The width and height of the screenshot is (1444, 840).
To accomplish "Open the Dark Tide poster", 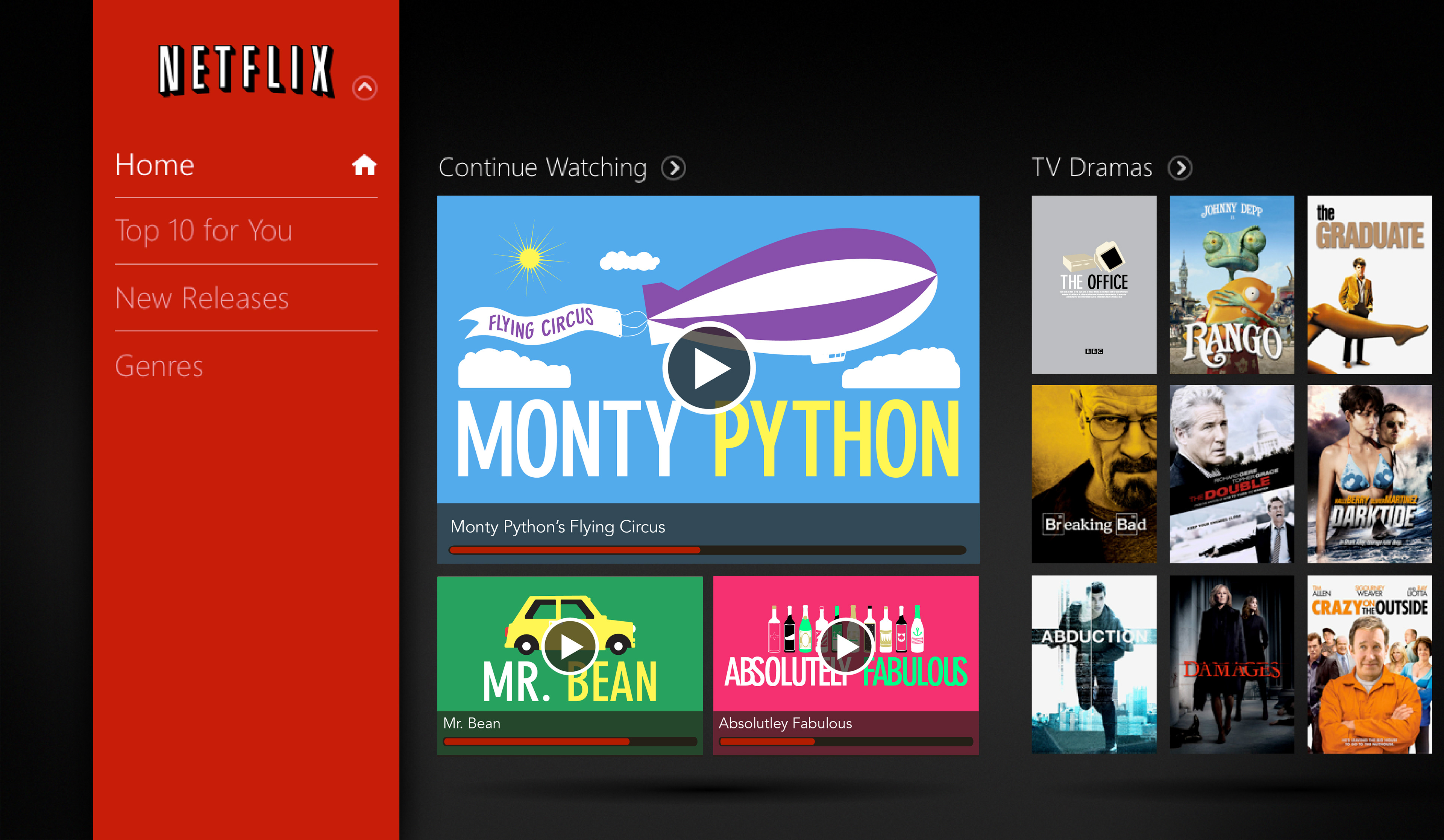I will [x=1370, y=474].
